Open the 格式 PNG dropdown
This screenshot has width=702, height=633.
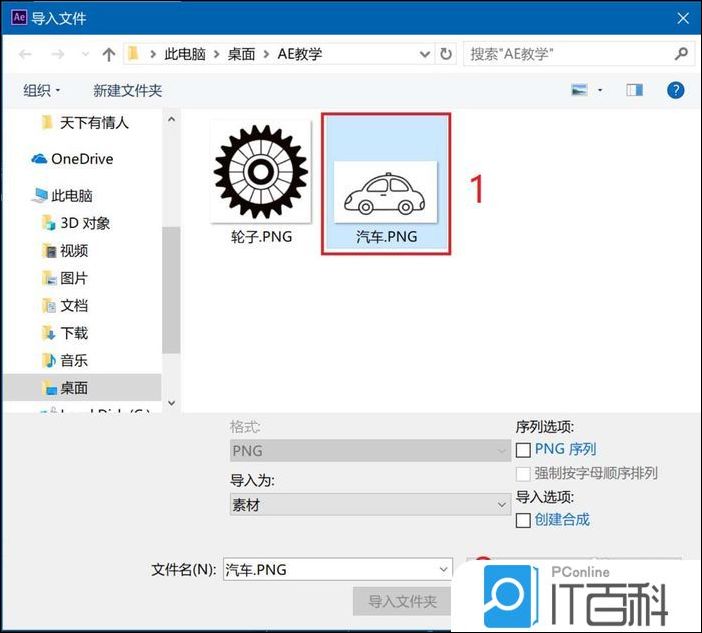(x=370, y=451)
